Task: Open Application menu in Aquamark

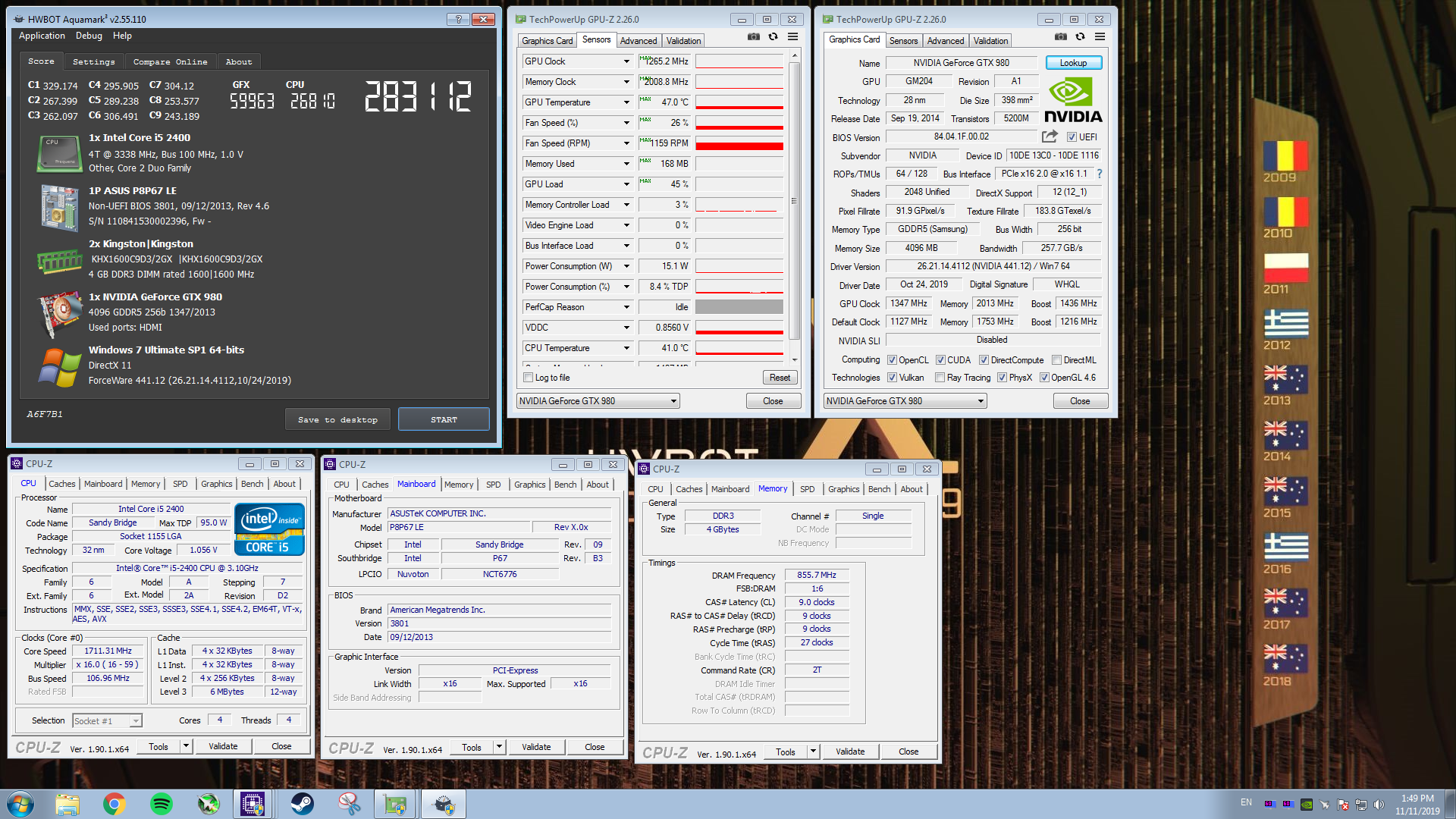Action: tap(42, 36)
